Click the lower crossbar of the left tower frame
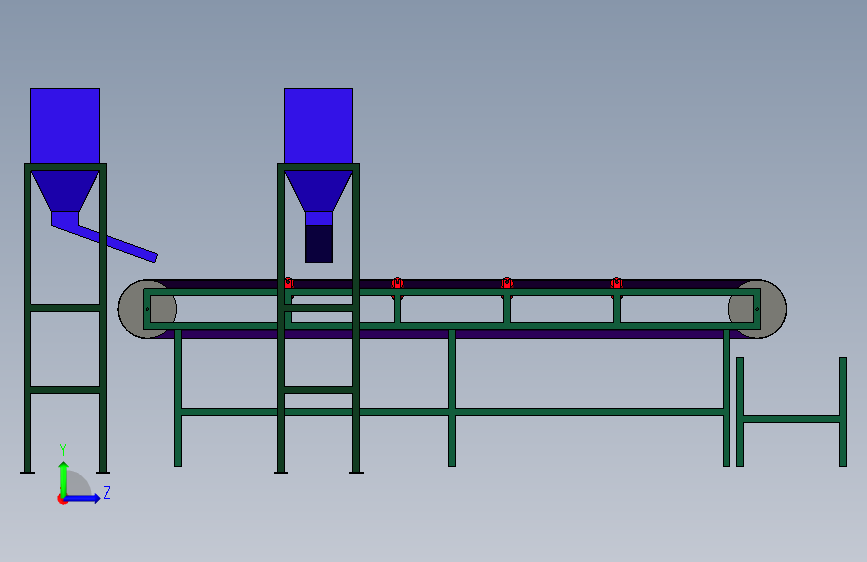The width and height of the screenshot is (867, 562). point(65,390)
